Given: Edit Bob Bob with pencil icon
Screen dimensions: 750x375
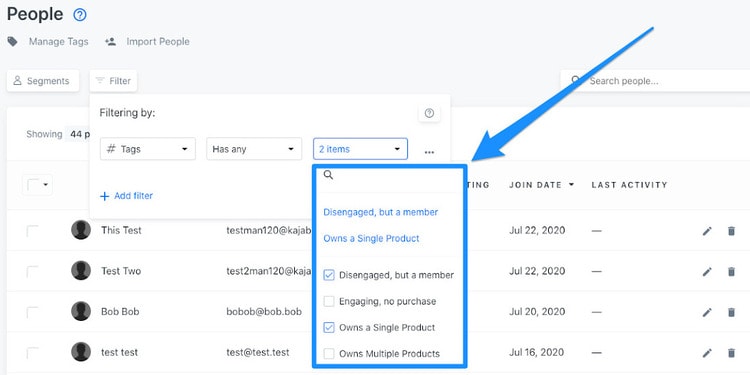Looking at the screenshot, I should coord(707,312).
